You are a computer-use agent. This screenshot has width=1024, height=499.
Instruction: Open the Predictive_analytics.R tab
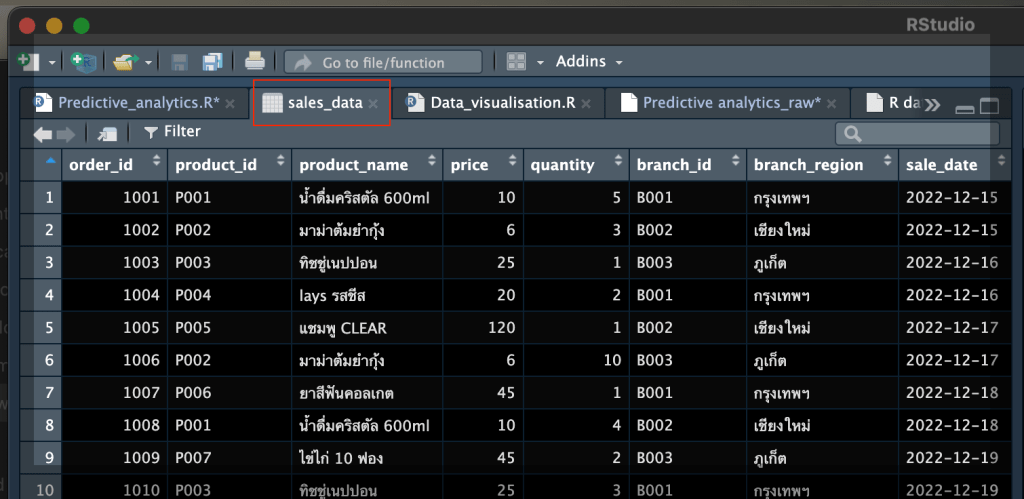pos(138,103)
